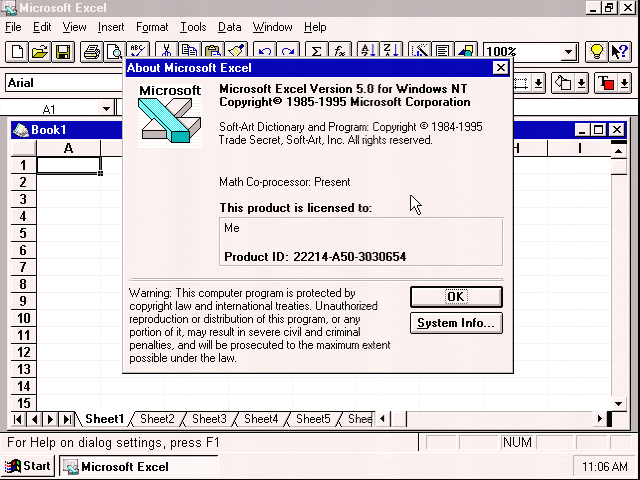The width and height of the screenshot is (640, 480).
Task: Click the vertical scrollbar up arrow
Action: click(x=619, y=151)
